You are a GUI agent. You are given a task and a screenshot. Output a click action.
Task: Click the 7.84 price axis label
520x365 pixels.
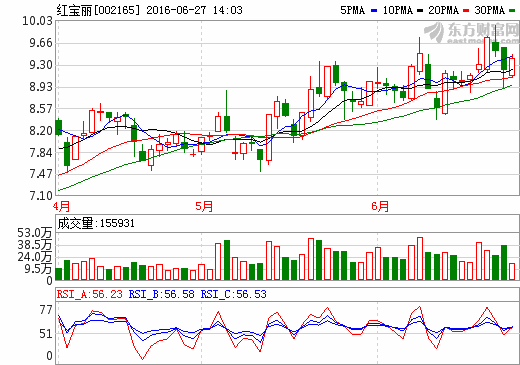coord(41,153)
